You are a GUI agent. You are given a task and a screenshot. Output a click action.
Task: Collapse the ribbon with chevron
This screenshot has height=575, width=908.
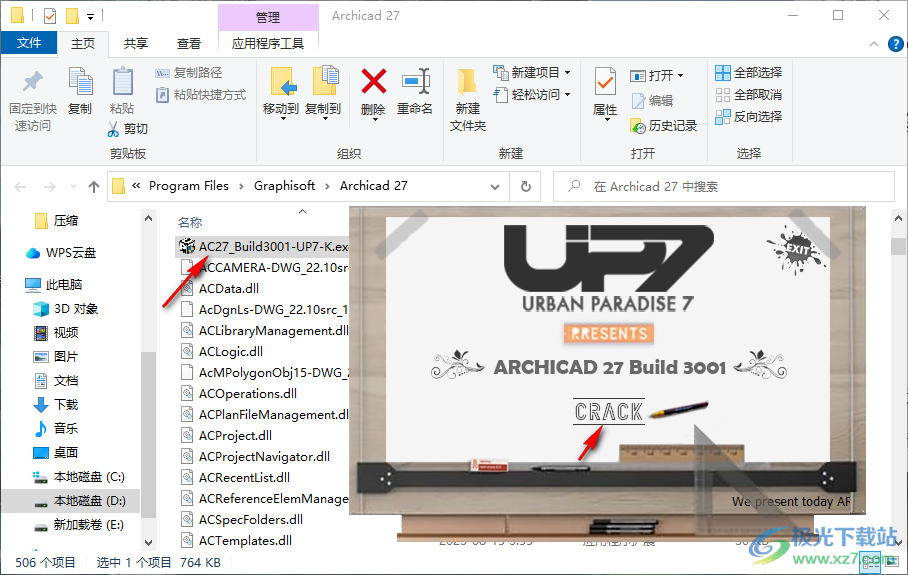(874, 44)
